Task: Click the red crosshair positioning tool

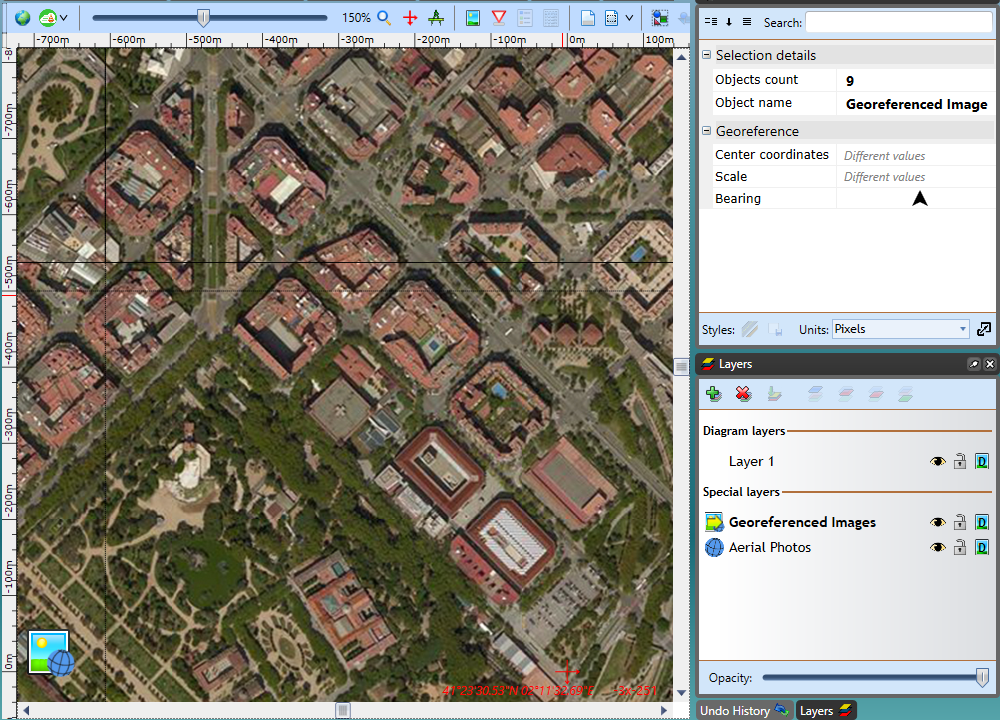Action: click(410, 17)
